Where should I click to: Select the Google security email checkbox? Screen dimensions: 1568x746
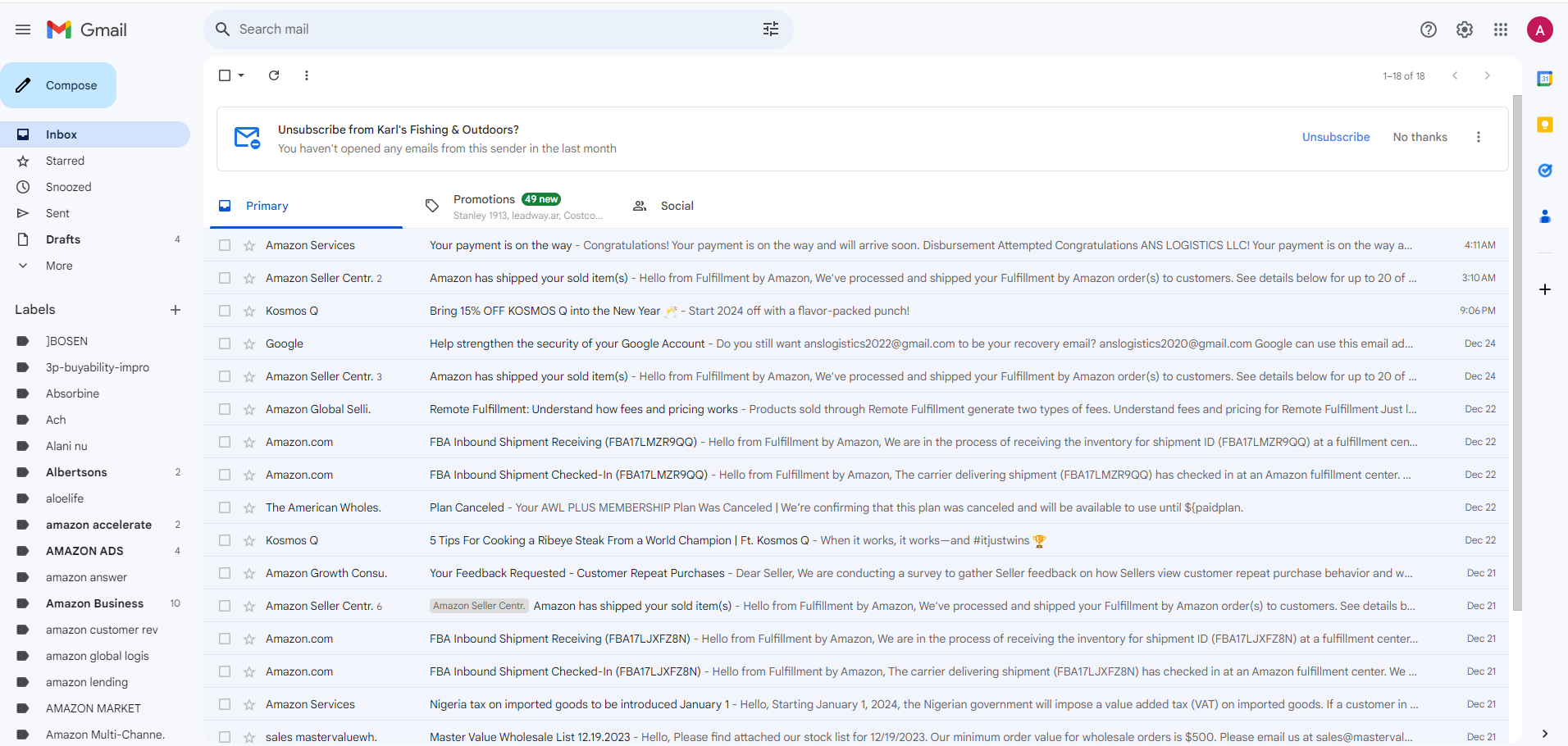[225, 343]
